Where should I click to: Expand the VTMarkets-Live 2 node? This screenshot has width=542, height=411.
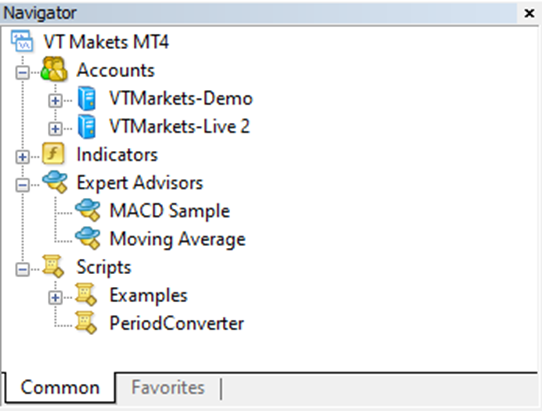point(55,129)
